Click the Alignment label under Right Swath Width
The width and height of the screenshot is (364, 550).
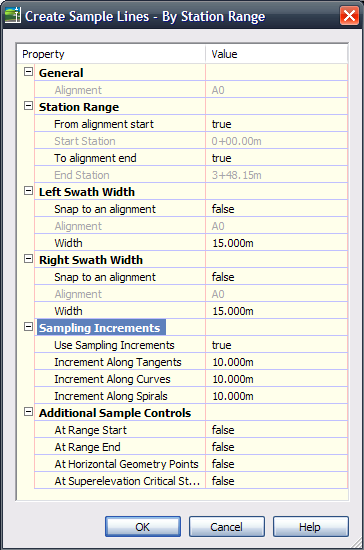78,294
